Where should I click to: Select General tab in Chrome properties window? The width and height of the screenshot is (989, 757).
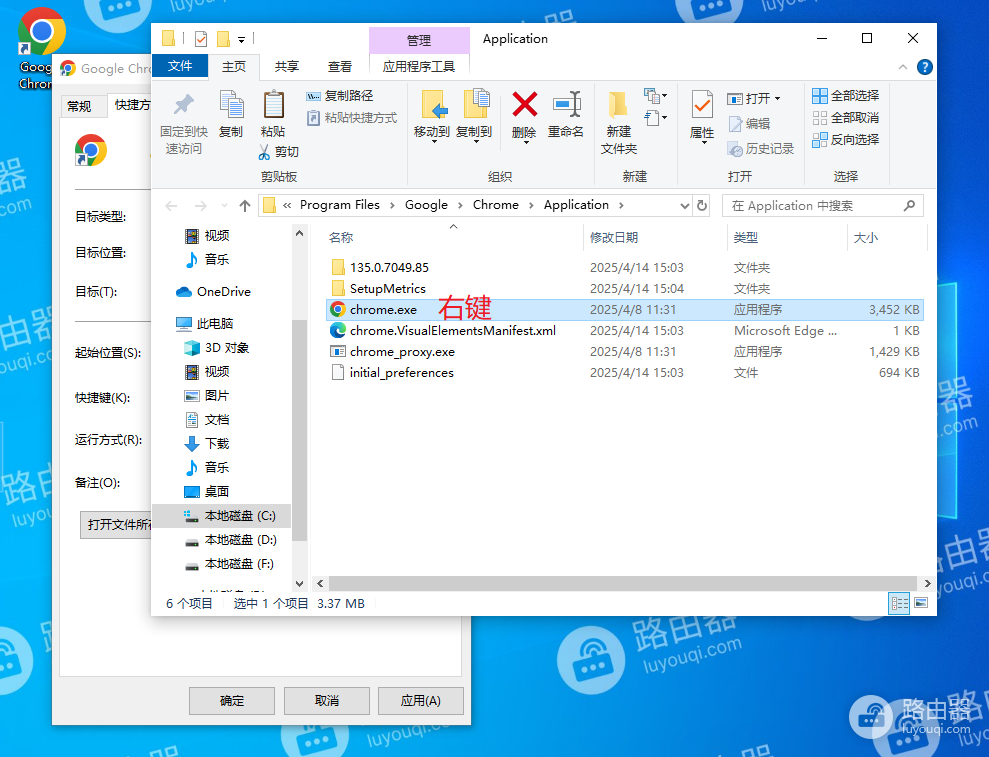[x=79, y=106]
